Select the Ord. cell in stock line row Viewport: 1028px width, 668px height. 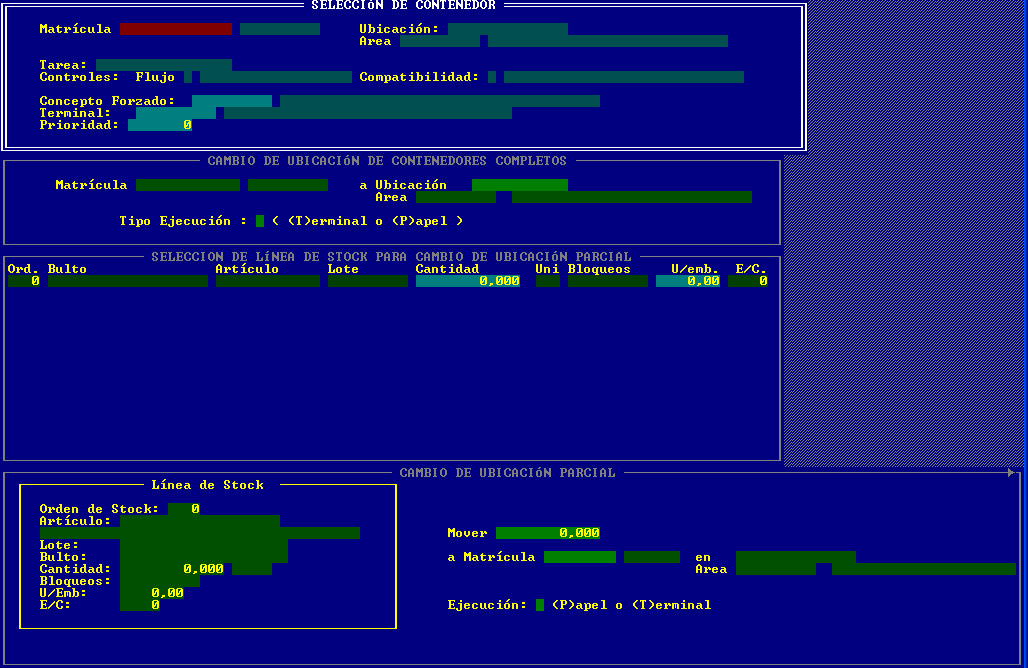point(23,281)
